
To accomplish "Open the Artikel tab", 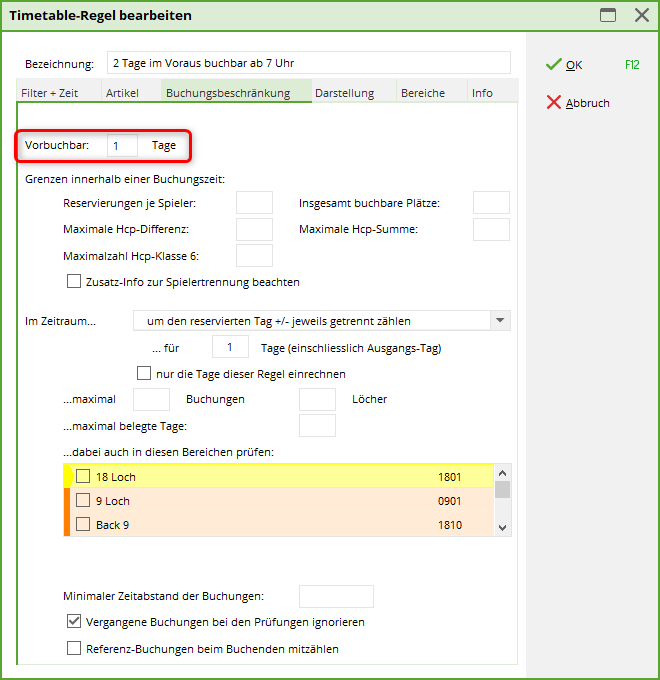I will 123,93.
